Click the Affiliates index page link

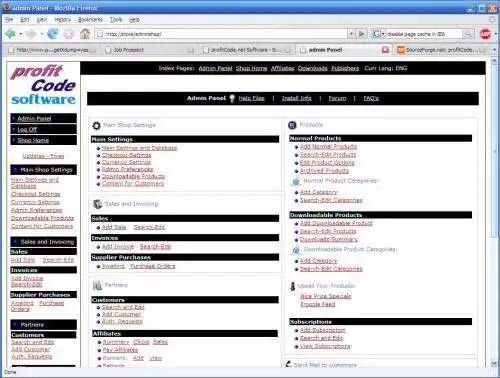point(282,68)
